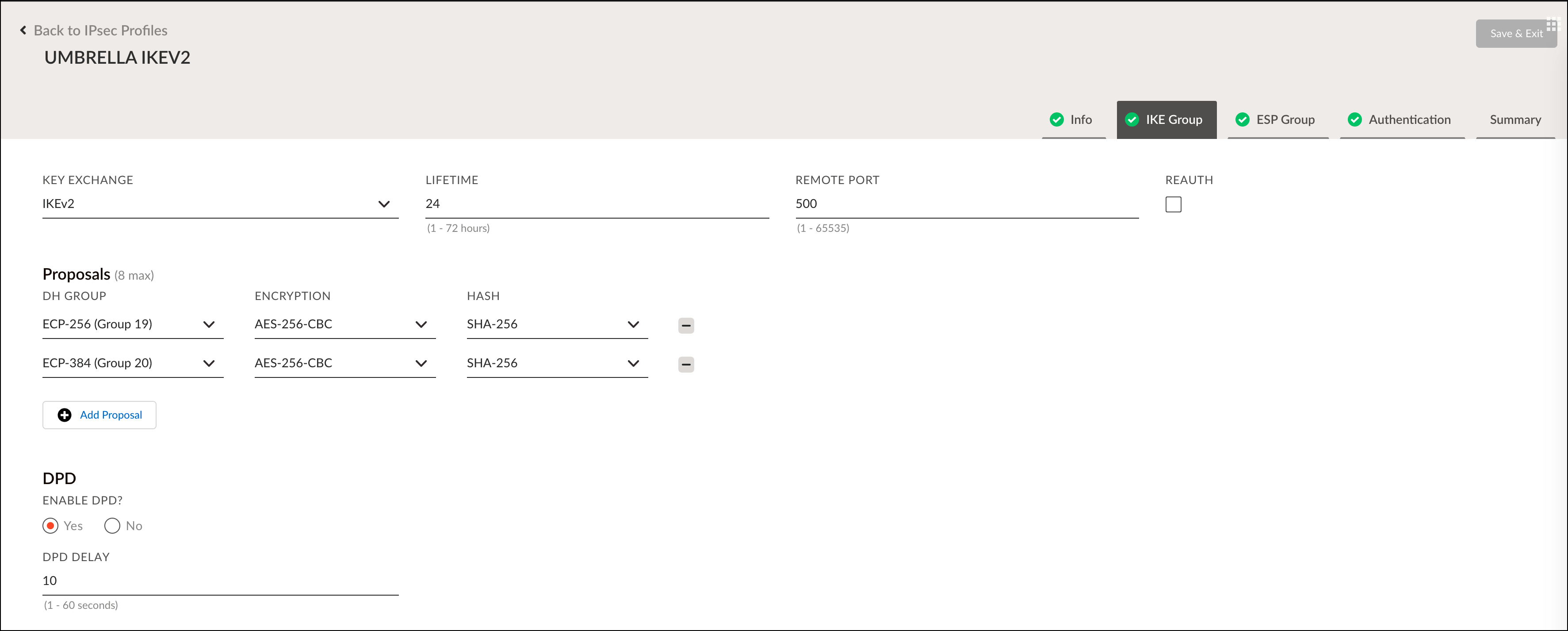The image size is (1568, 631).
Task: Go back to IPsec Profiles
Action: (100, 31)
